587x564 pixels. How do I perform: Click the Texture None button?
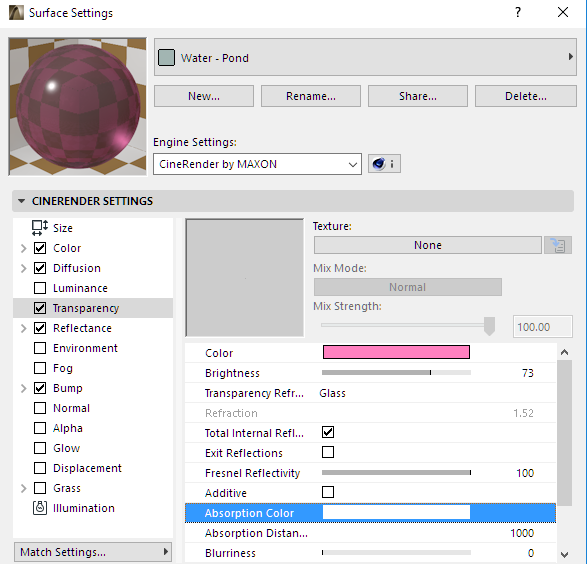(x=428, y=245)
